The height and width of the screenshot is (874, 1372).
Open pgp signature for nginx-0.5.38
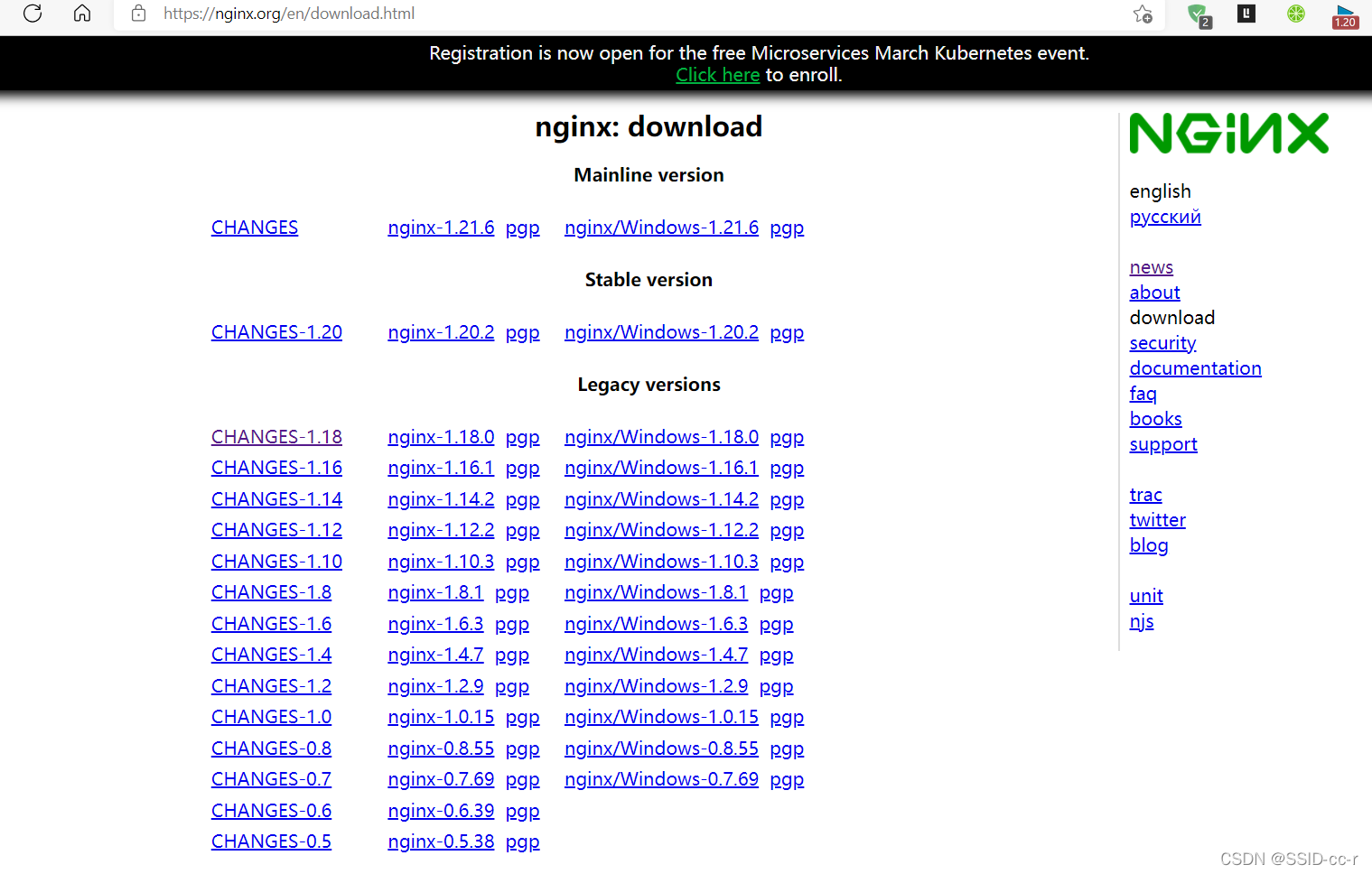(523, 842)
